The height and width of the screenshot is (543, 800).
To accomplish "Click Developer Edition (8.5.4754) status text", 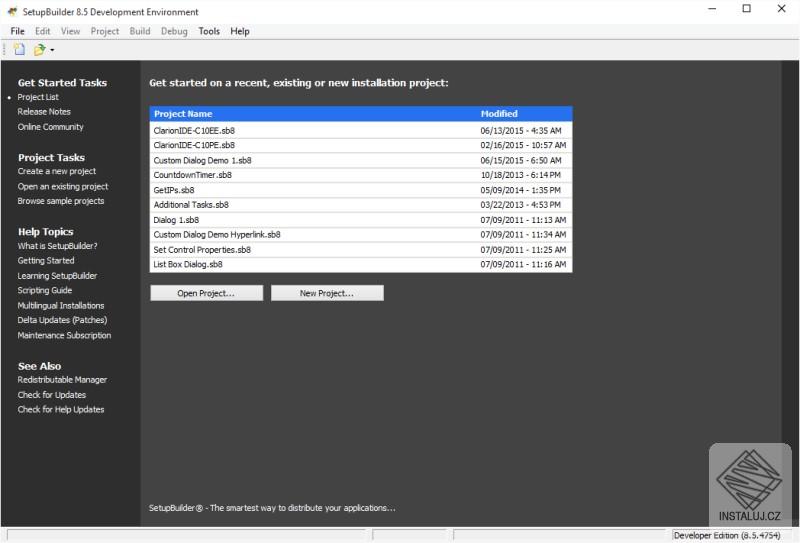I will (727, 535).
